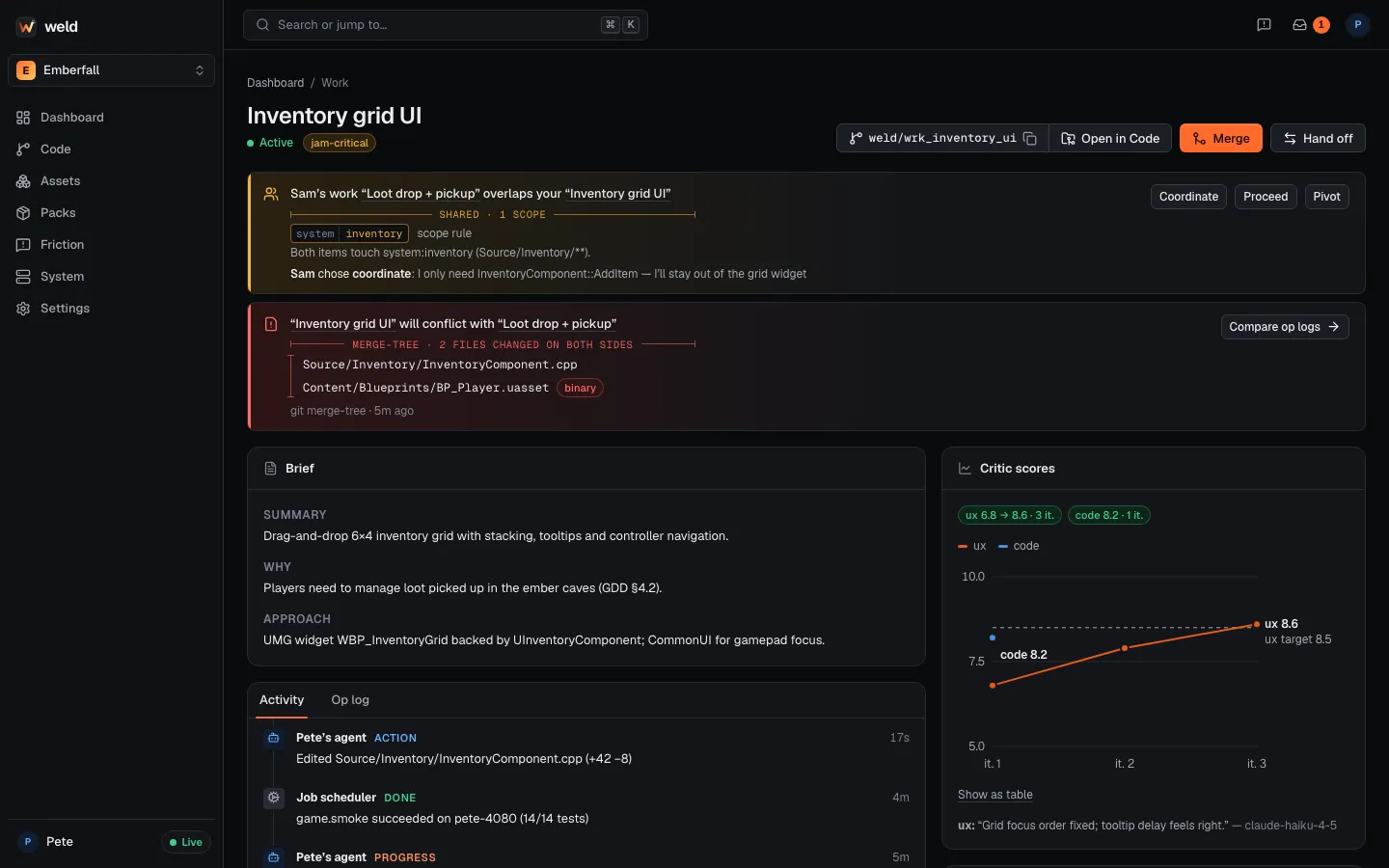This screenshot has height=868, width=1389.
Task: Toggle the ux legend series
Action: pyautogui.click(x=972, y=546)
